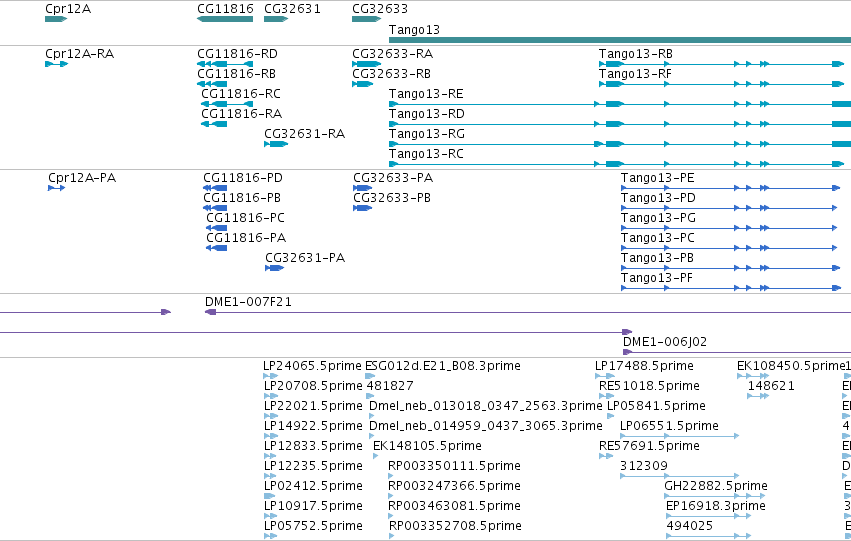
Task: Click the CG11816 gene feature label
Action: 225,9
